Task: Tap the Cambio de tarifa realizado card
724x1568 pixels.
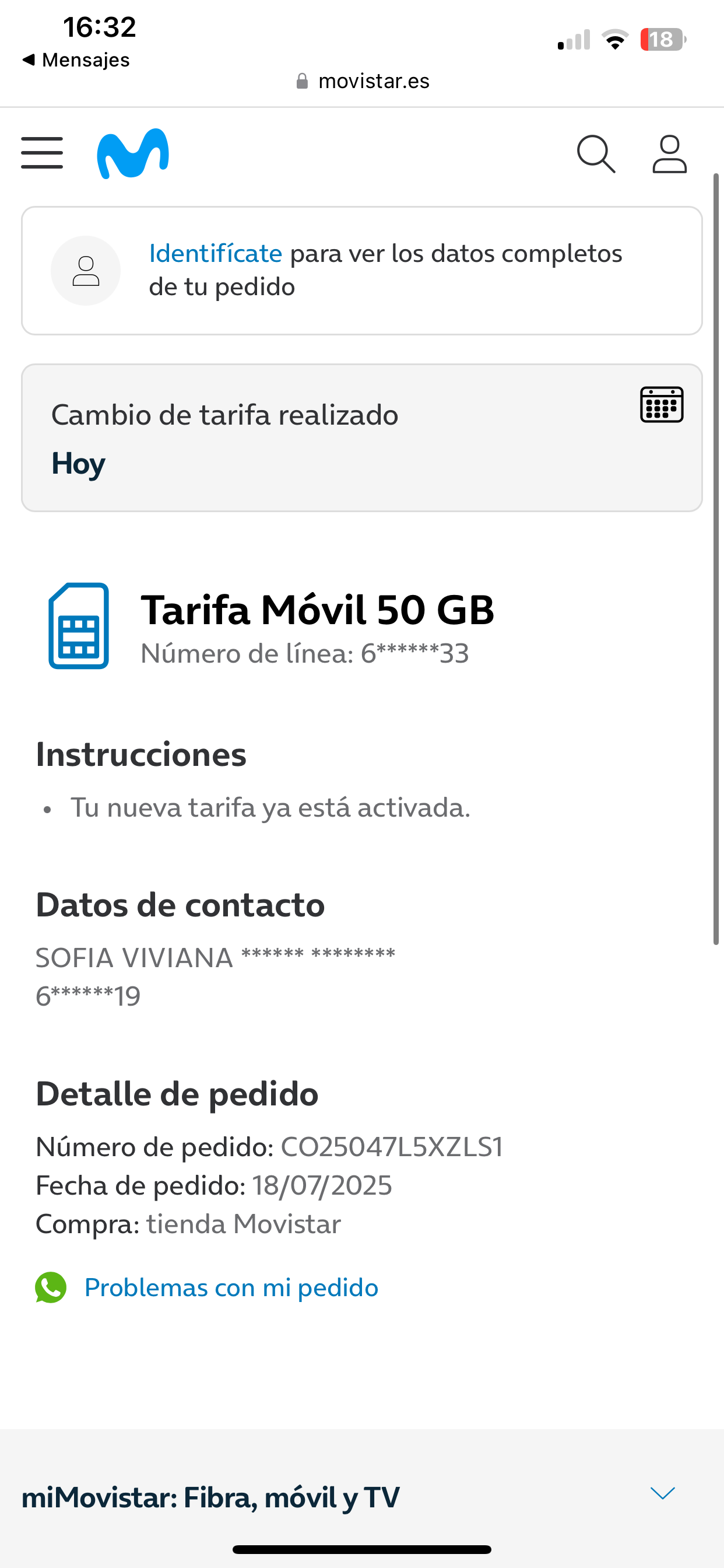Action: coord(340,438)
